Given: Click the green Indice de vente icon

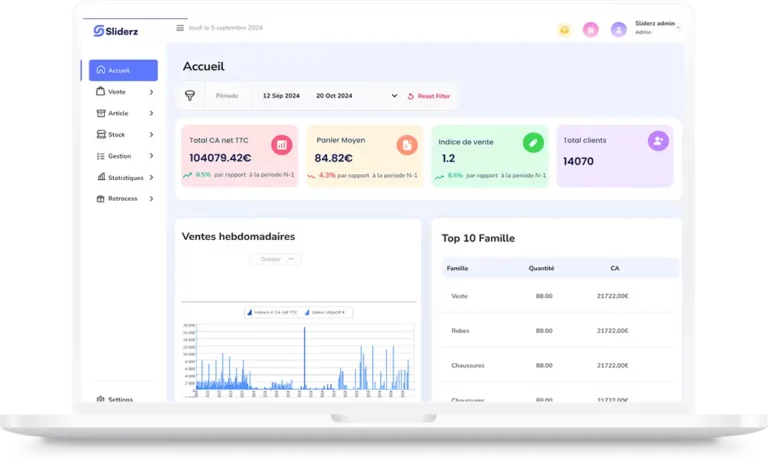Looking at the screenshot, I should (533, 143).
